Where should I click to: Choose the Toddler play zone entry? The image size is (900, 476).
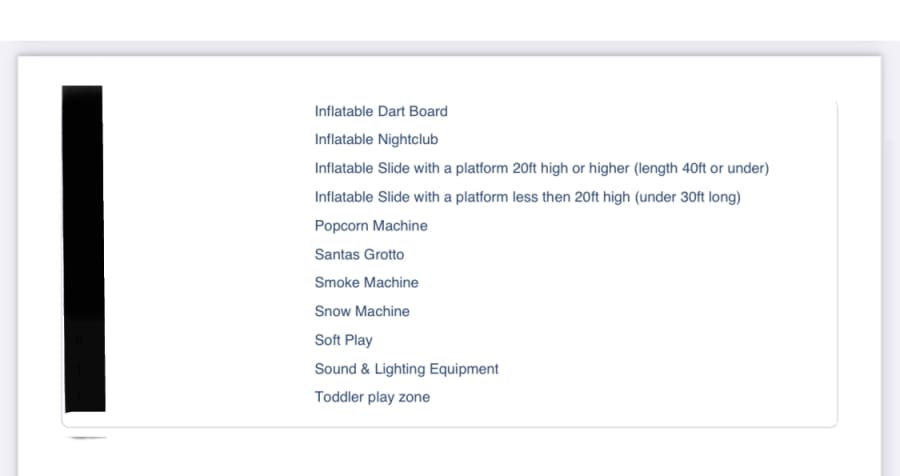pos(372,397)
